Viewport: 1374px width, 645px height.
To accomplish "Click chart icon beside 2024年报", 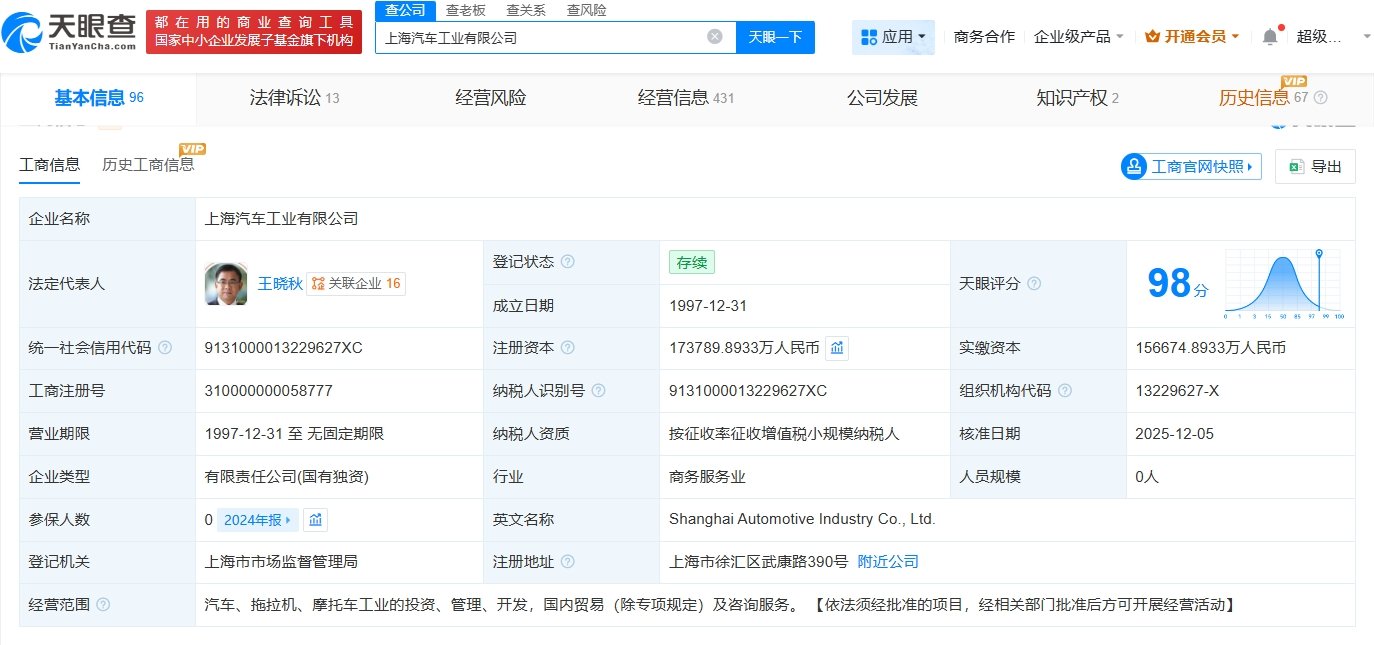I will click(315, 520).
